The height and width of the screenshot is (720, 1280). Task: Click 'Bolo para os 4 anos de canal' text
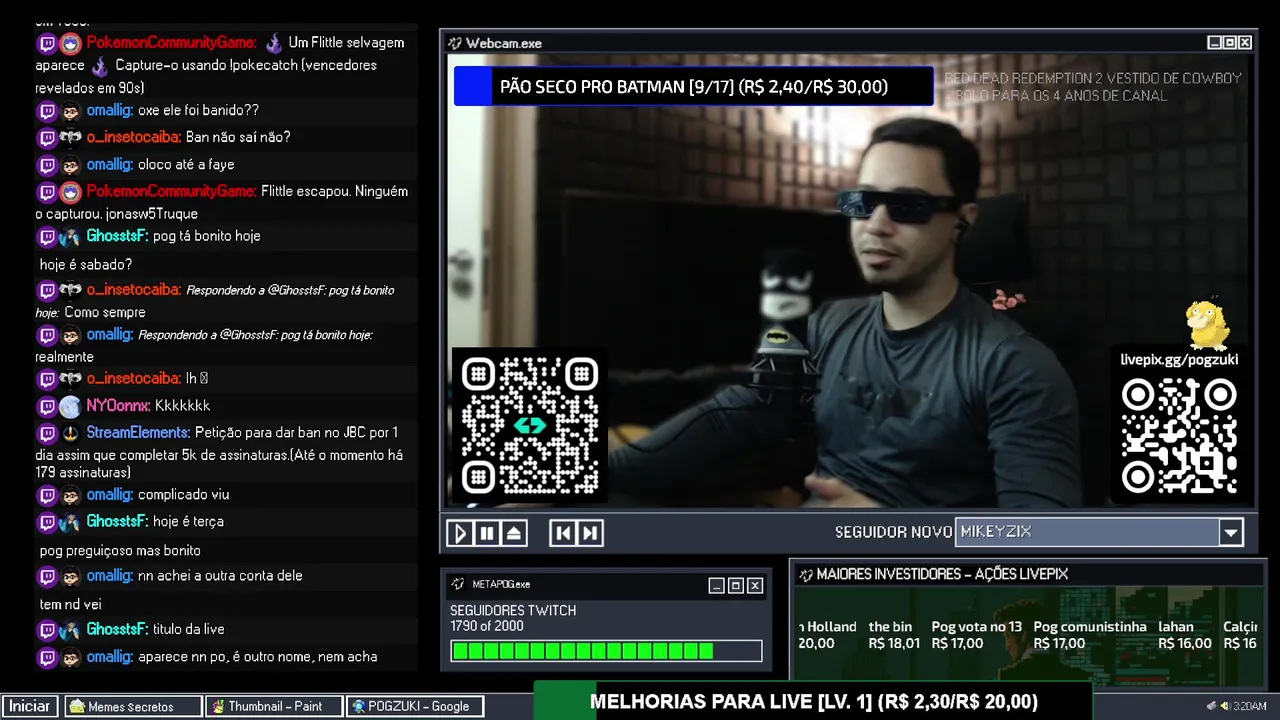(1061, 95)
